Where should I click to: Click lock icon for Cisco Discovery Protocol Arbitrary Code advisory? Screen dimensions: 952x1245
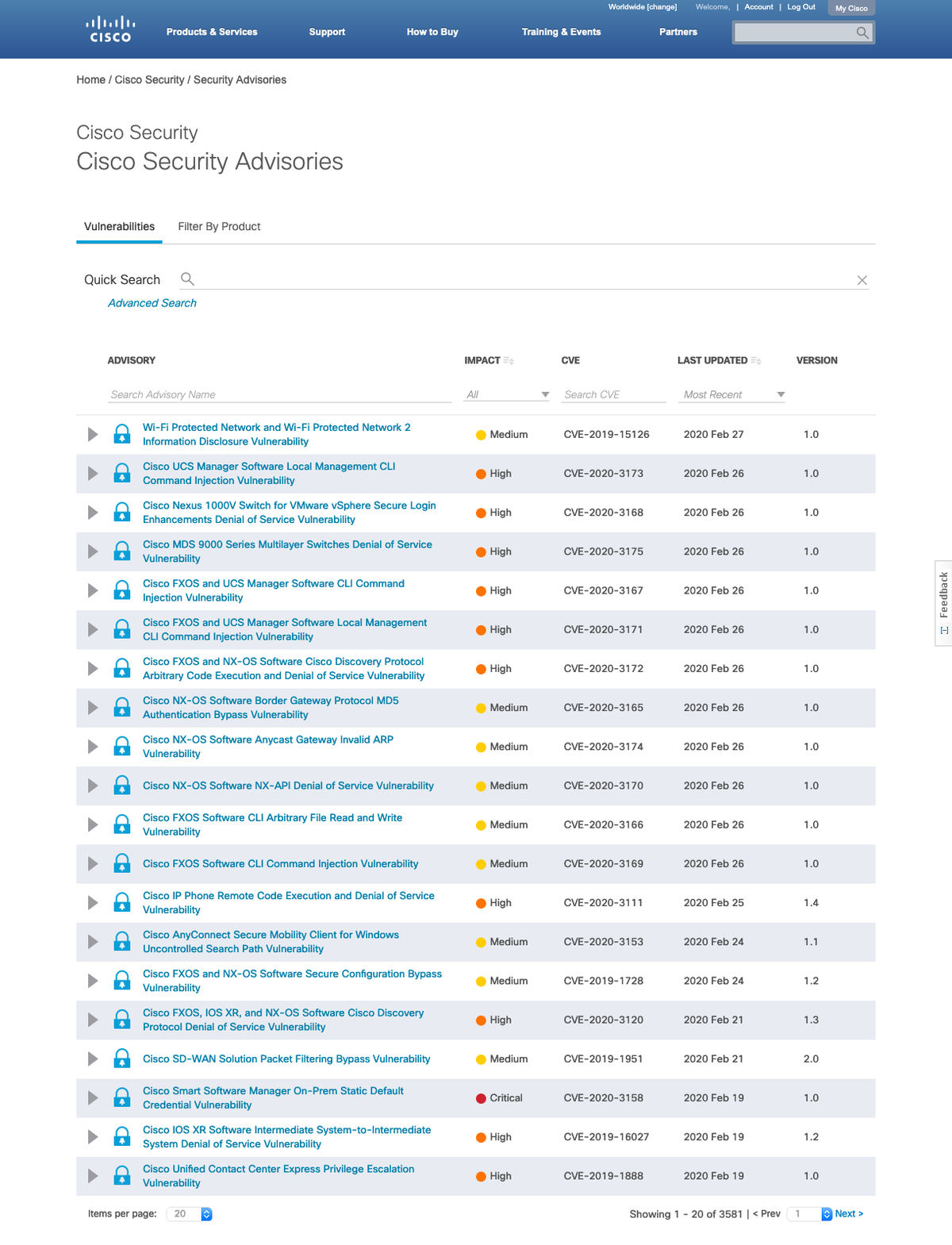point(122,668)
